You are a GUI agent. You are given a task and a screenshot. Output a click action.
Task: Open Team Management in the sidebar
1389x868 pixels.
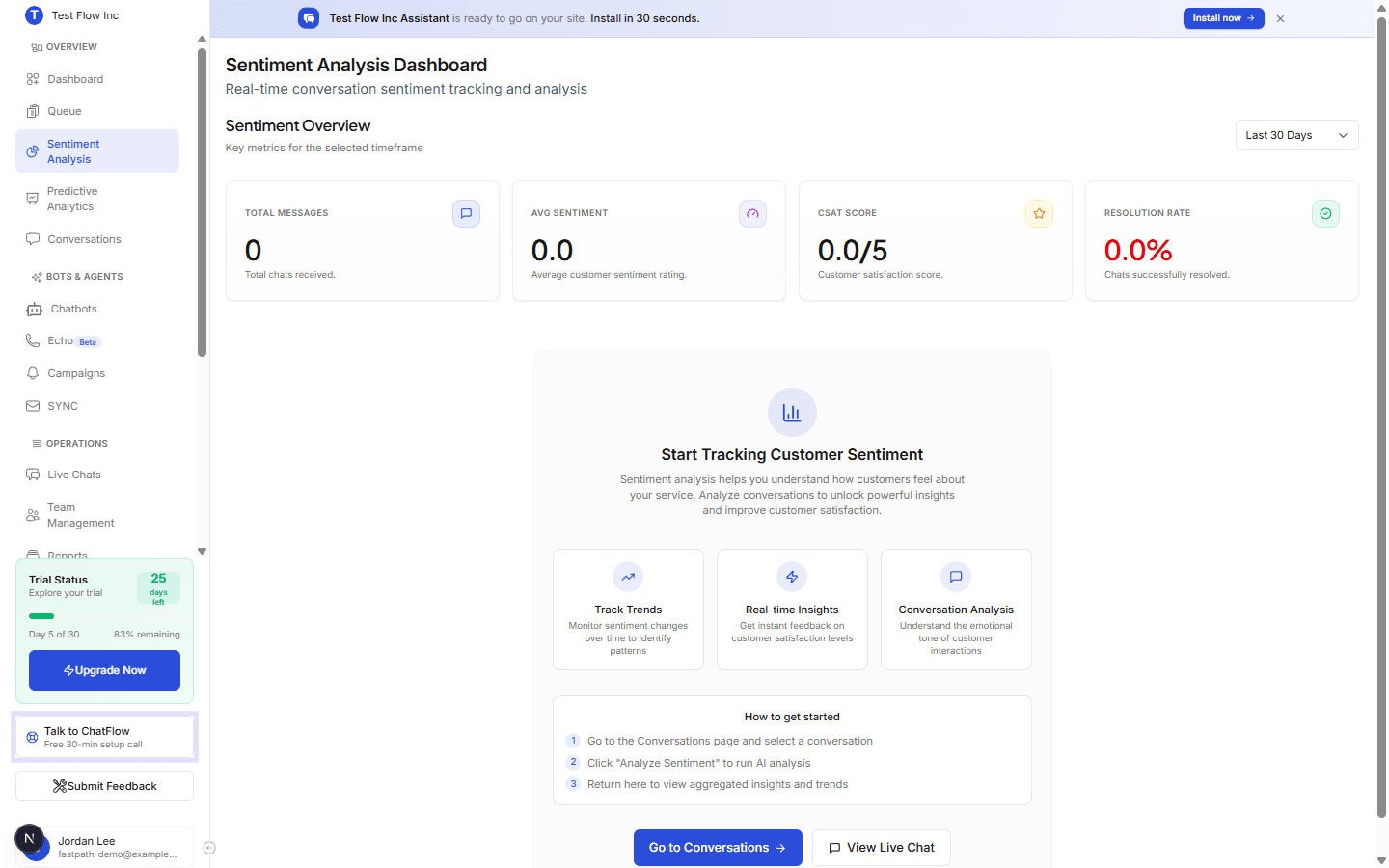pyautogui.click(x=97, y=515)
